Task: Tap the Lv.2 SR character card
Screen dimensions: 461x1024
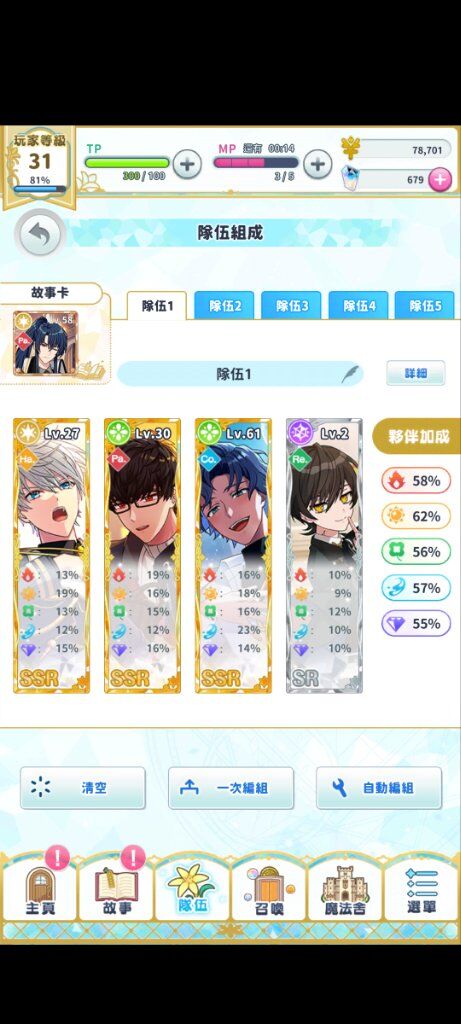Action: click(324, 556)
